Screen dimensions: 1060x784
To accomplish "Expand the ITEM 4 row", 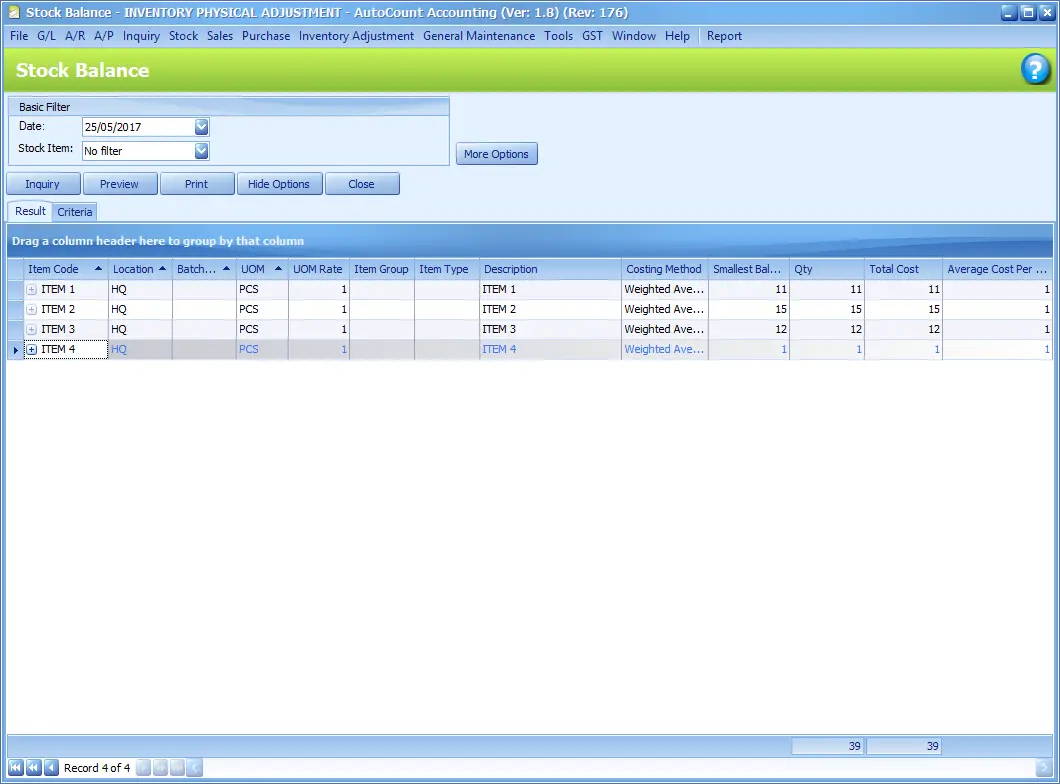I will pyautogui.click(x=31, y=349).
